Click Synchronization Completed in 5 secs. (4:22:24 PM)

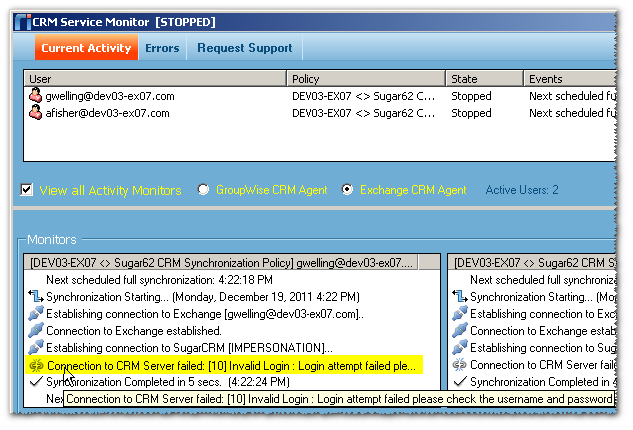point(168,382)
